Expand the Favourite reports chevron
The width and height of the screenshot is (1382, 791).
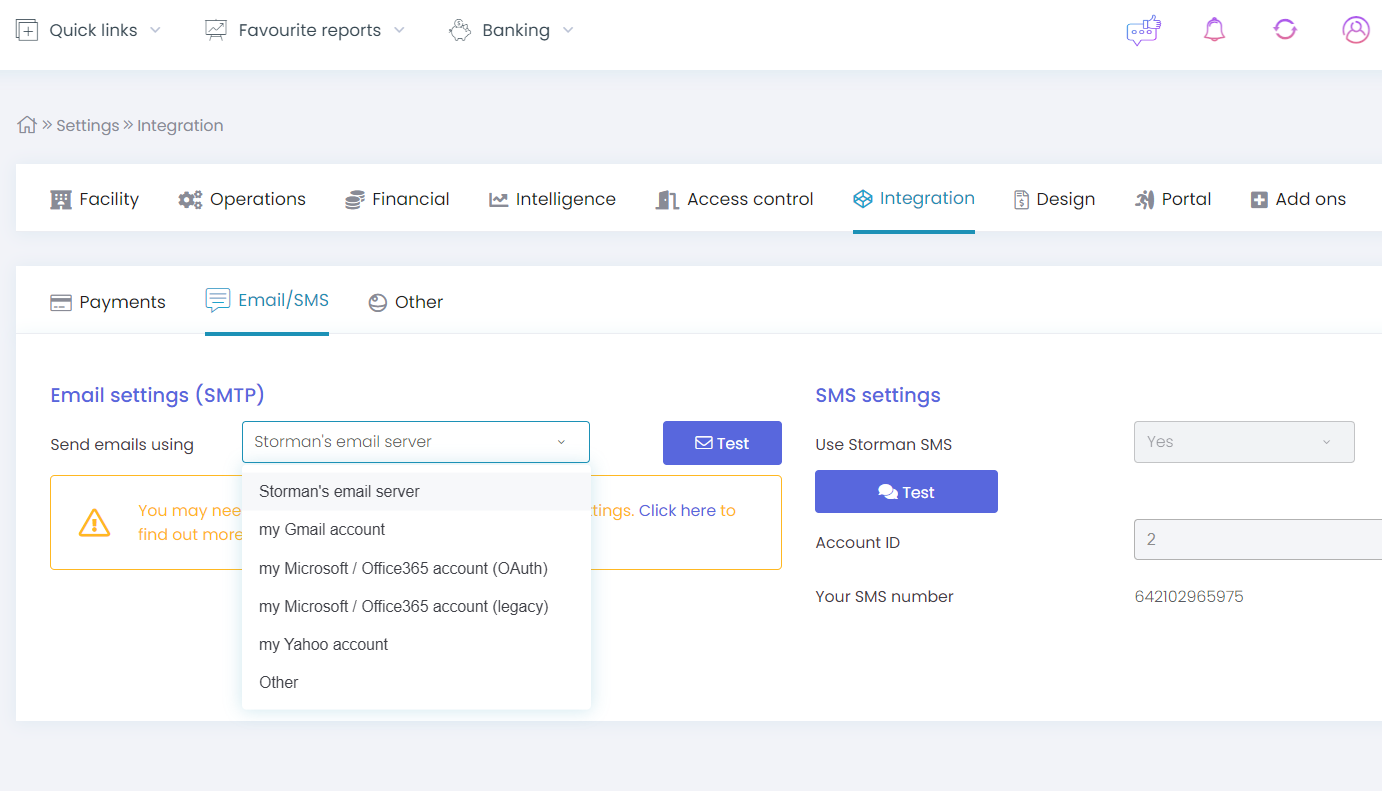pos(399,30)
